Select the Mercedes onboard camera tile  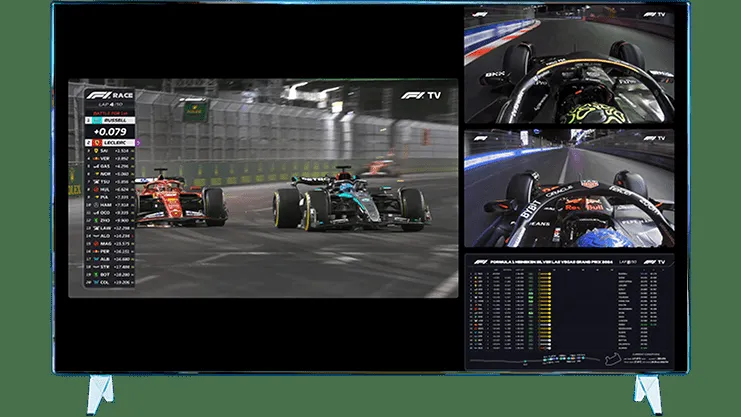[569, 65]
